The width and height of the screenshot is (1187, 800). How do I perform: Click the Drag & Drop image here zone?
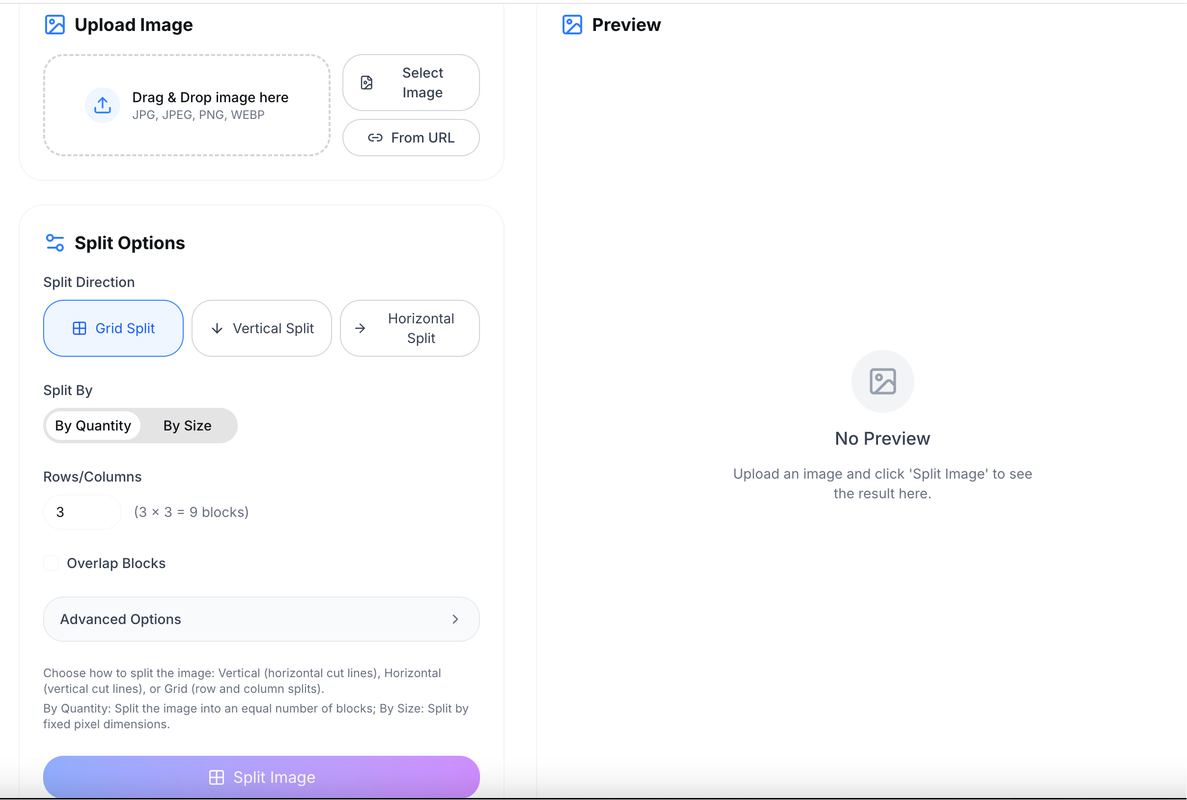click(x=187, y=105)
